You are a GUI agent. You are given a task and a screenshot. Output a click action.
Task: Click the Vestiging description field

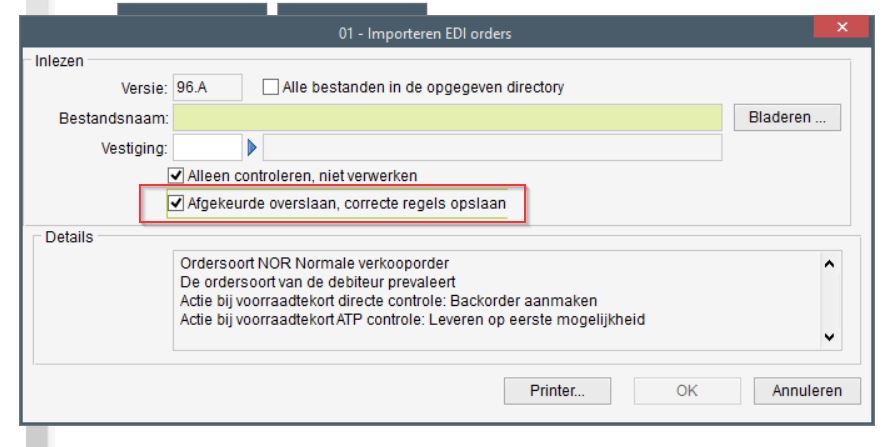pos(492,148)
